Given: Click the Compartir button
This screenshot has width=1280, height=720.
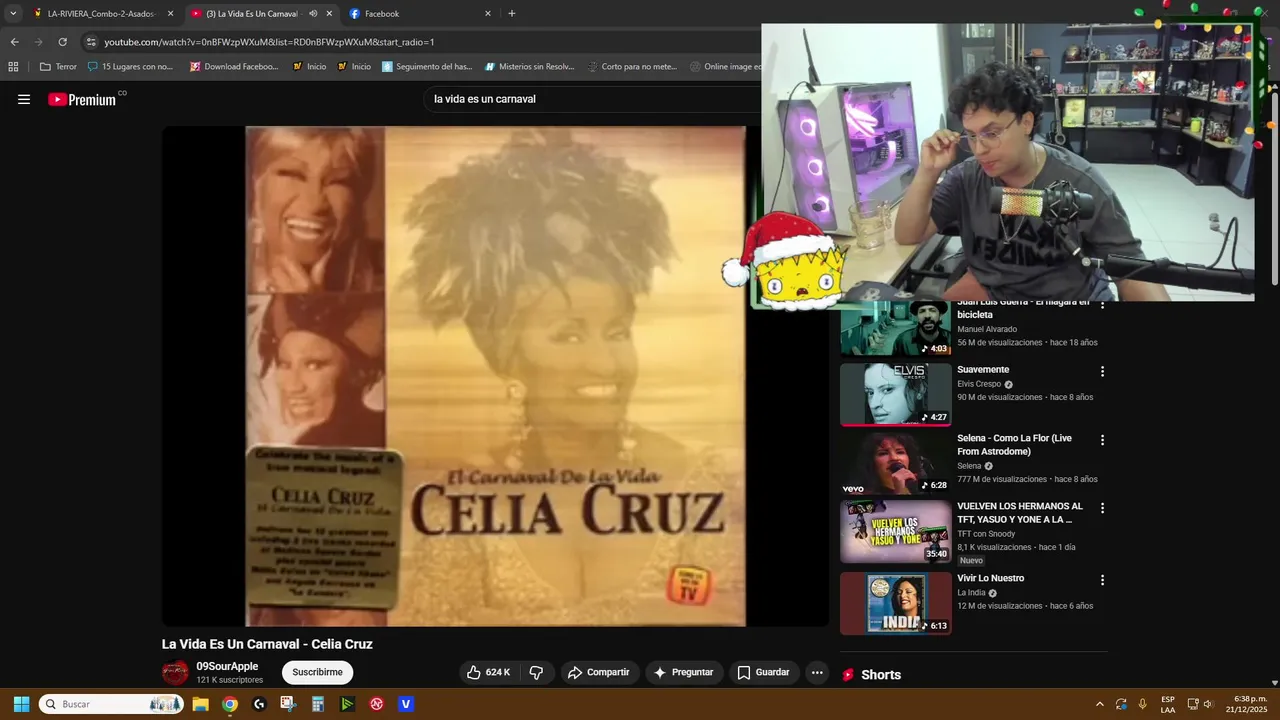Looking at the screenshot, I should click(598, 672).
